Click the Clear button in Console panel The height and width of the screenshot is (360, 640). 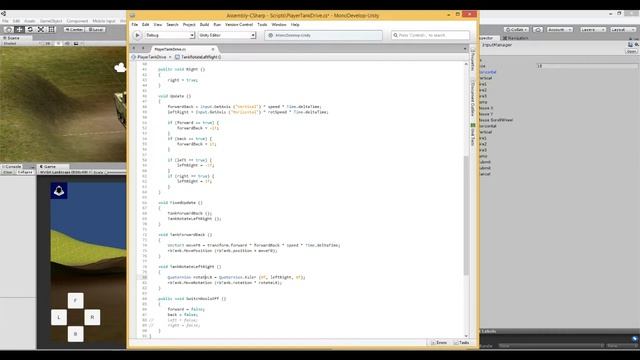pos(8,172)
